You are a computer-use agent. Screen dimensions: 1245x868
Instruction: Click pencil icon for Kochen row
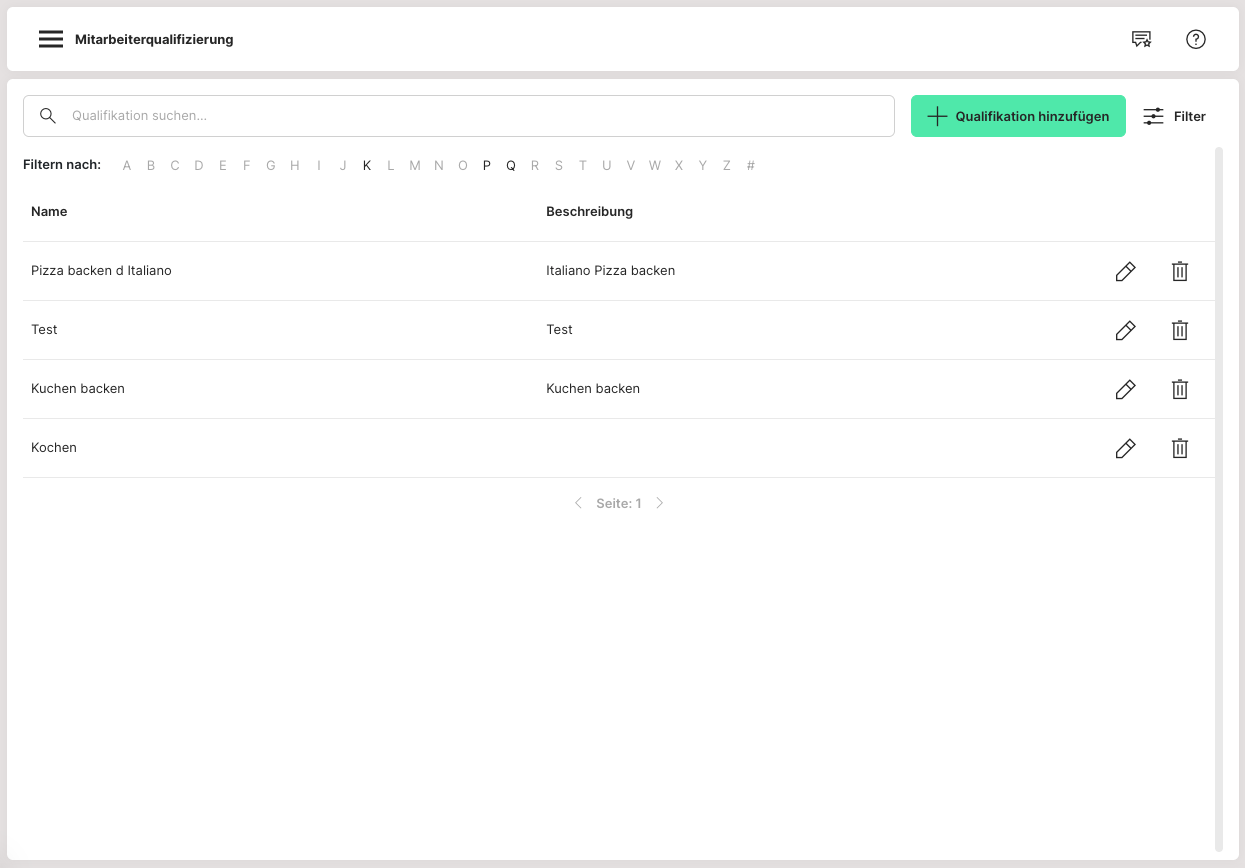pos(1125,448)
